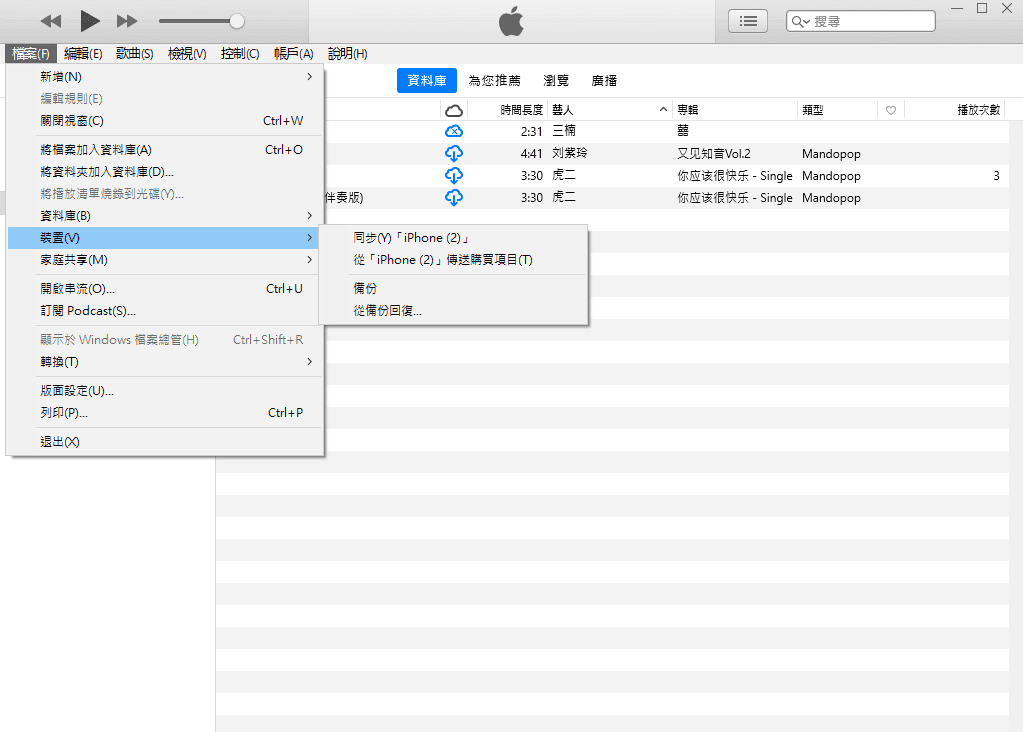1023x732 pixels.
Task: Expand the 資料庫(B) submenu
Action: click(165, 216)
